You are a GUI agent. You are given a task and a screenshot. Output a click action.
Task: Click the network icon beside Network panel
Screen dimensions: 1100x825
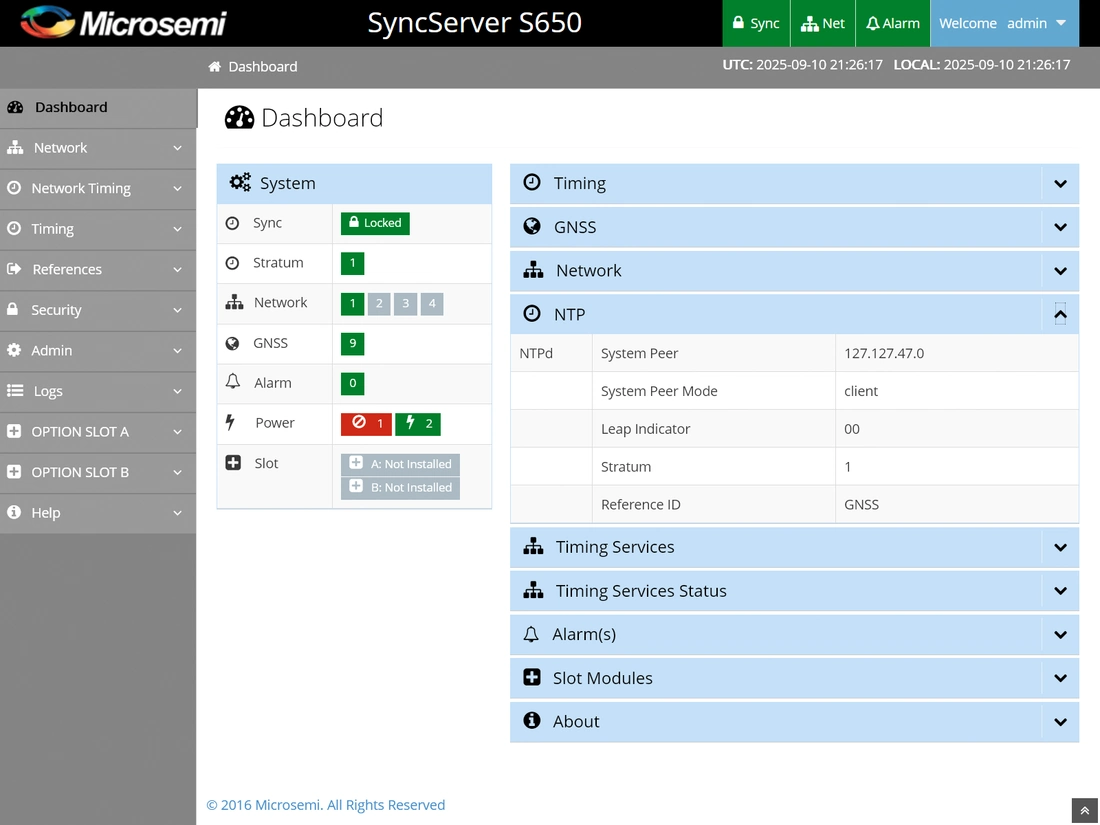[533, 270]
